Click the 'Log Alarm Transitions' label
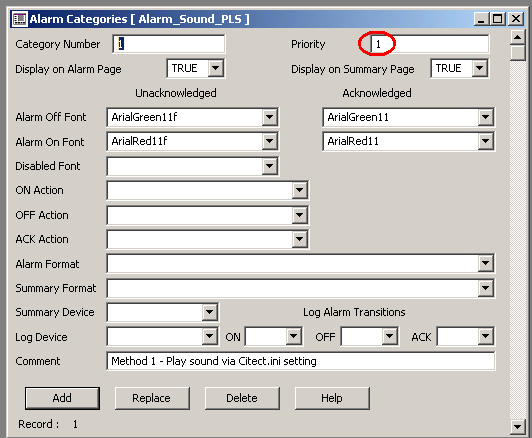The width and height of the screenshot is (532, 438). point(354,312)
